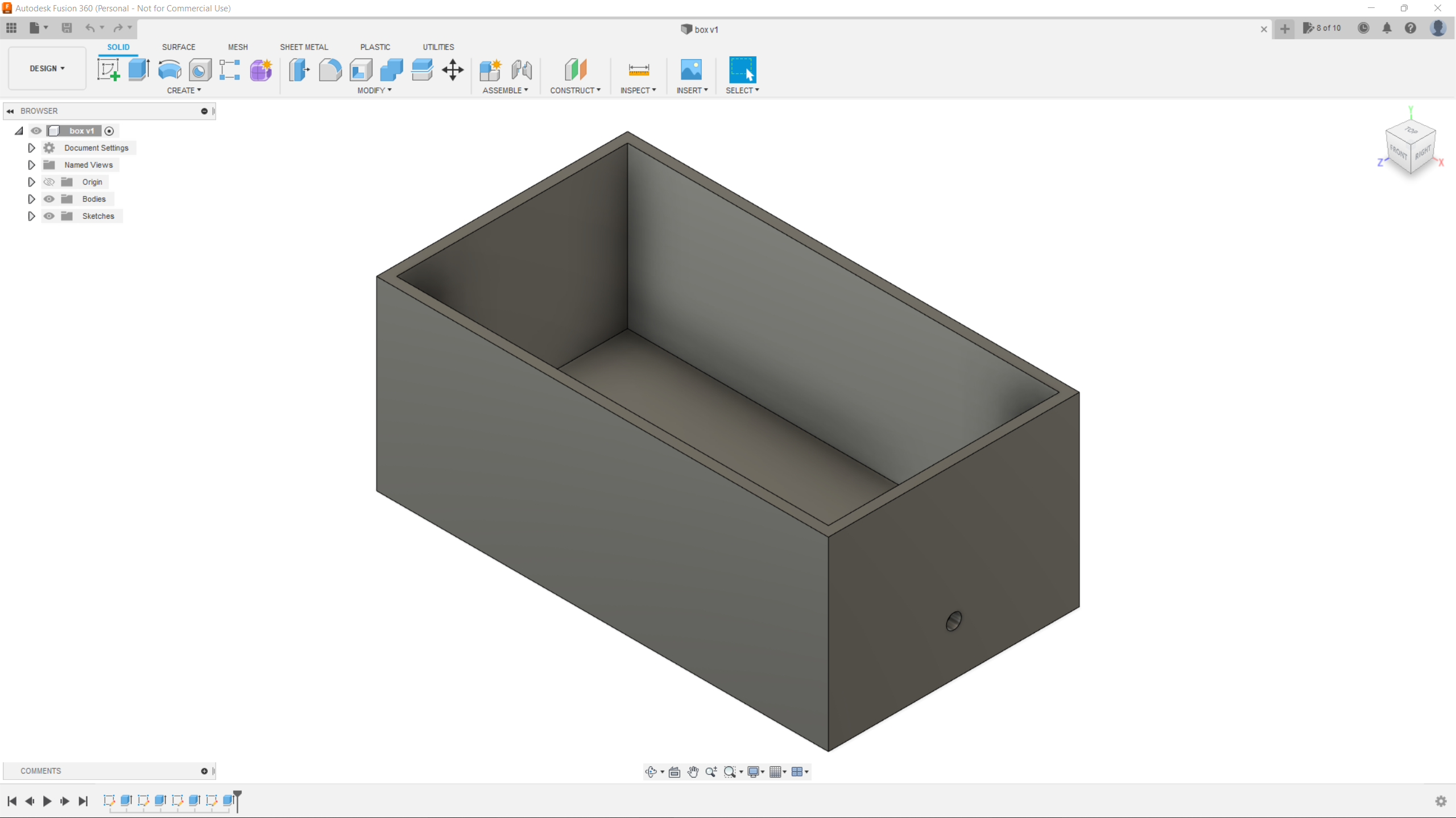Click the ViewCube TOP face
This screenshot has width=1456, height=818.
[x=1411, y=130]
